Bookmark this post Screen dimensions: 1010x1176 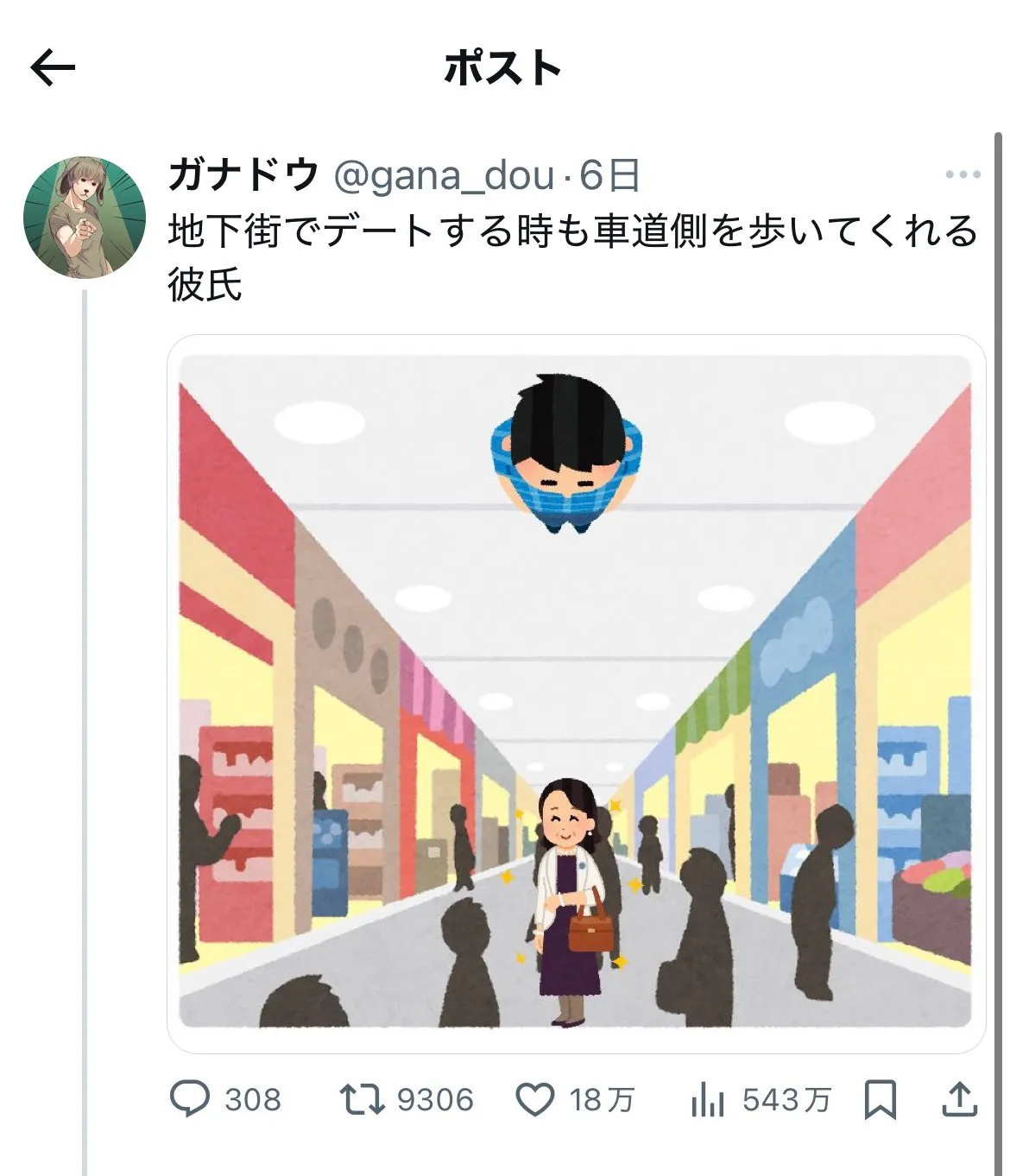tap(880, 1099)
